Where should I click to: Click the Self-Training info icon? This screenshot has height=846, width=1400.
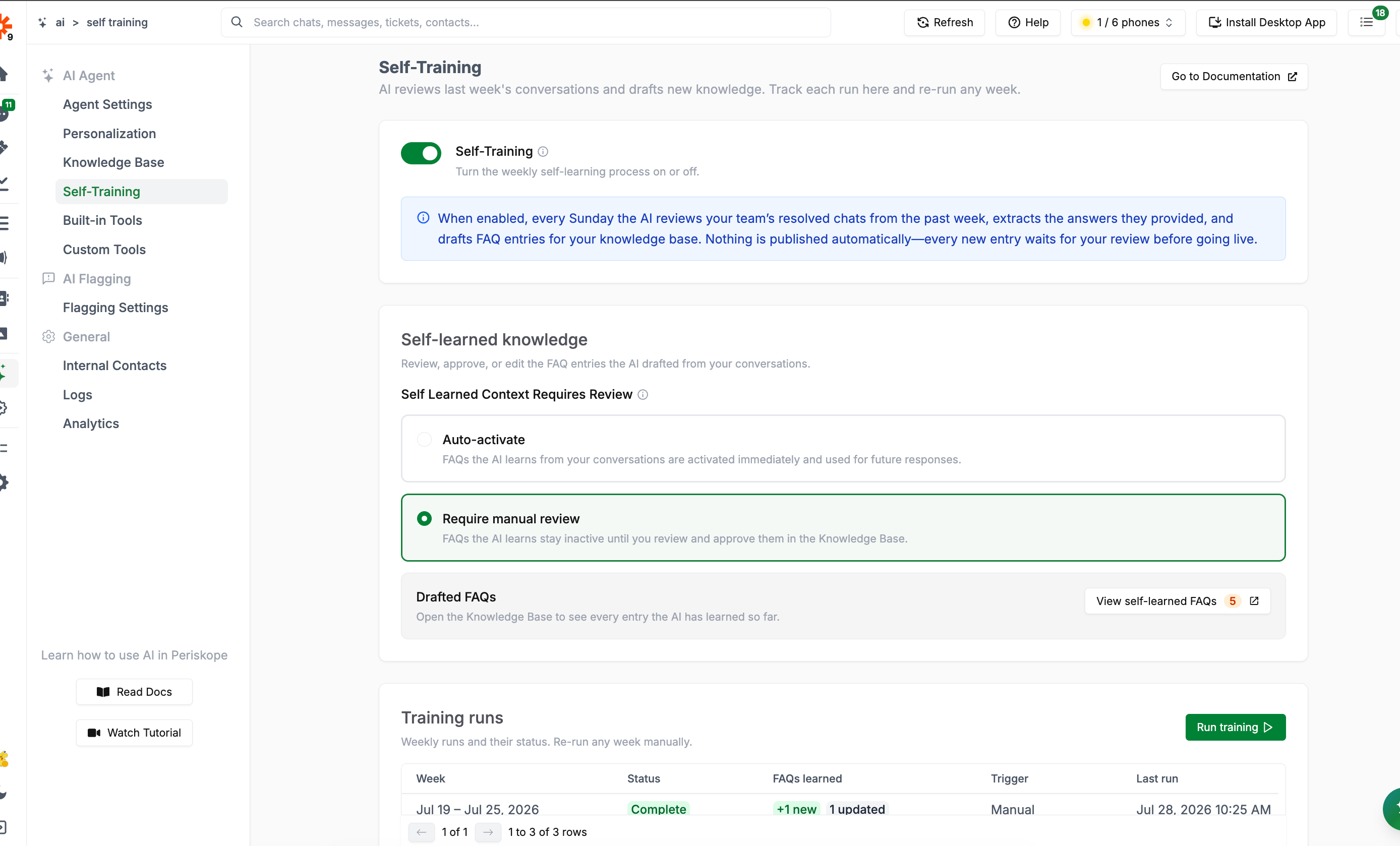click(543, 152)
